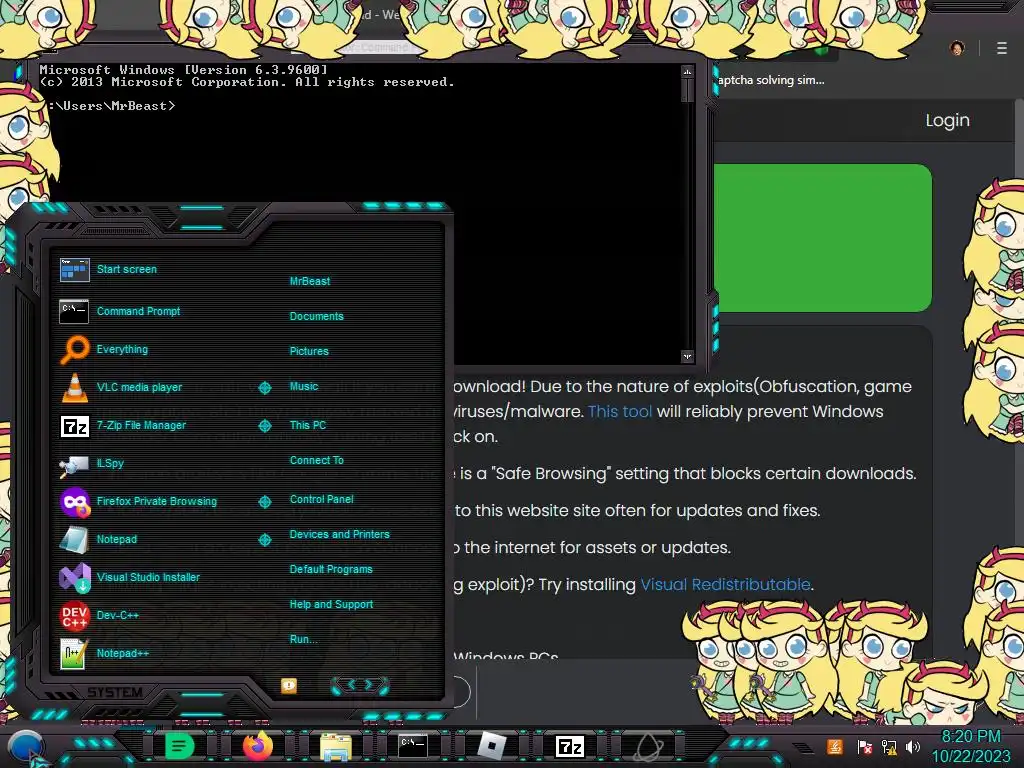Open volume speaker tray icon
Image resolution: width=1024 pixels, height=768 pixels.
tap(912, 746)
